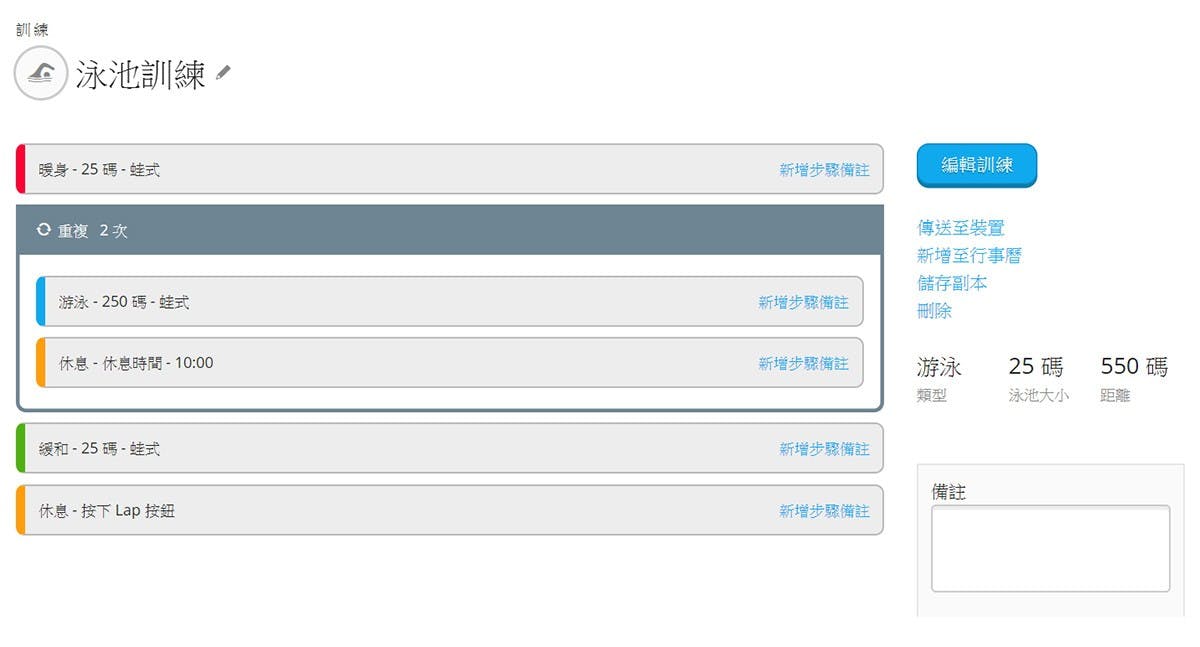Click the 訓練 breadcrumb label

[32, 29]
